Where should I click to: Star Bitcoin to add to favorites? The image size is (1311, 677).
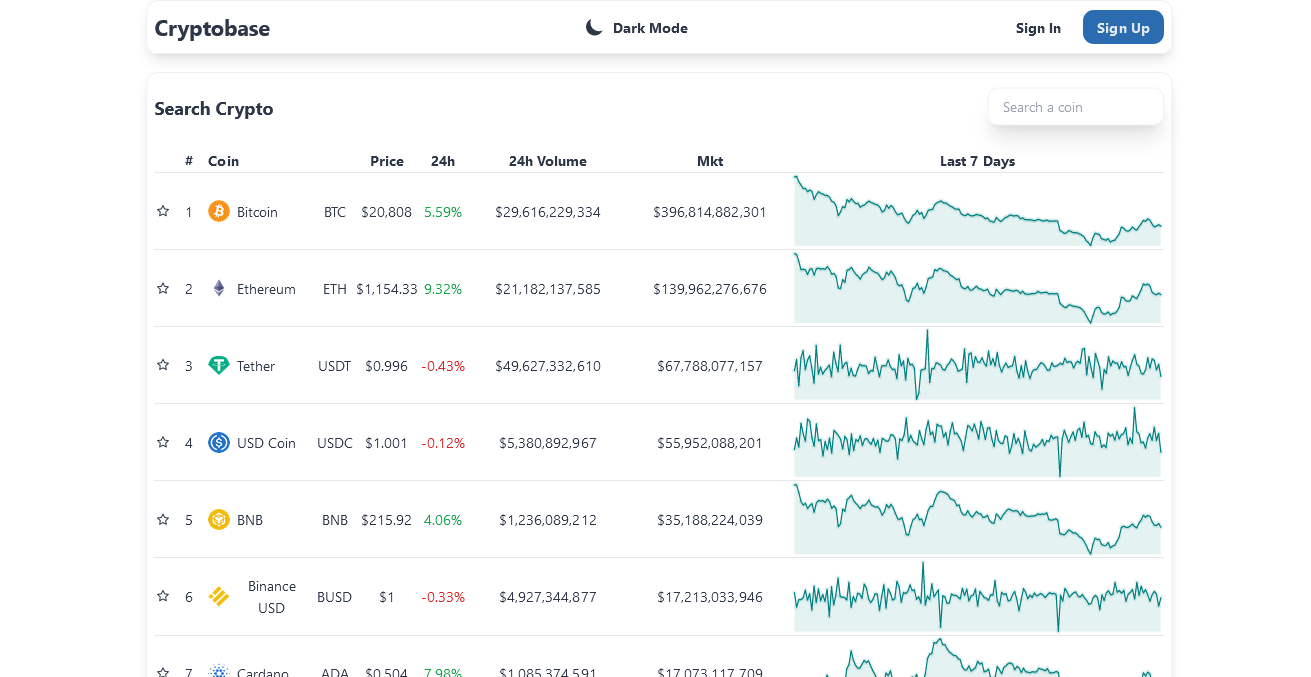(x=163, y=211)
